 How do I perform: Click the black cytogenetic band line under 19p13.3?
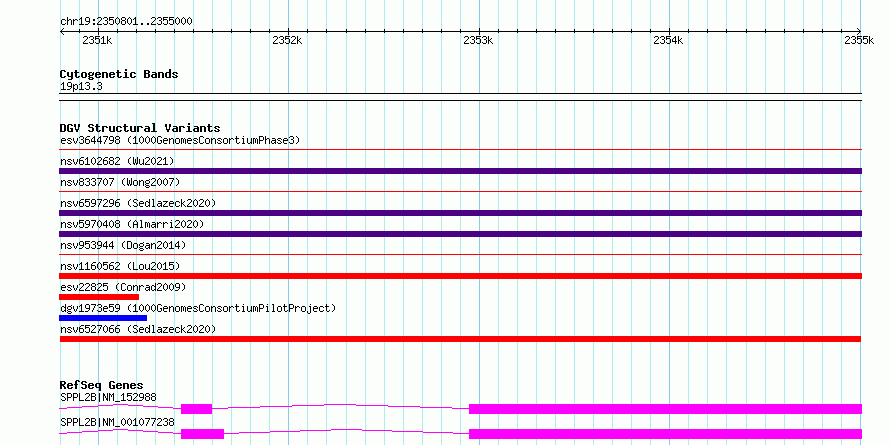pyautogui.click(x=460, y=97)
